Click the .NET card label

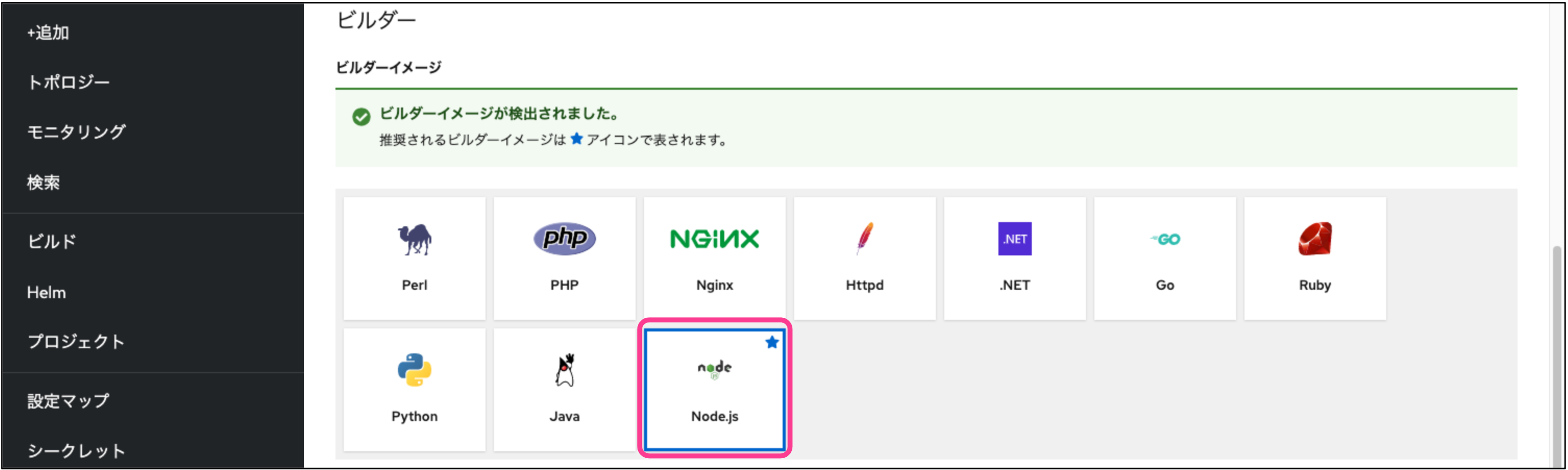(x=1015, y=284)
